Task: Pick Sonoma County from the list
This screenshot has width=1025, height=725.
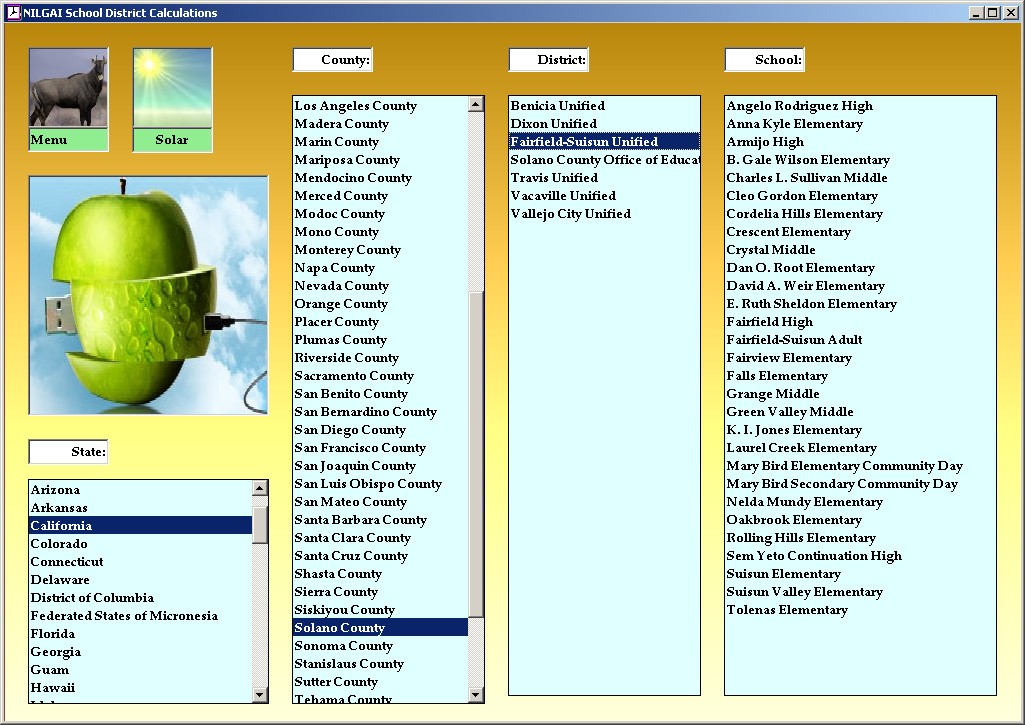Action: 343,646
